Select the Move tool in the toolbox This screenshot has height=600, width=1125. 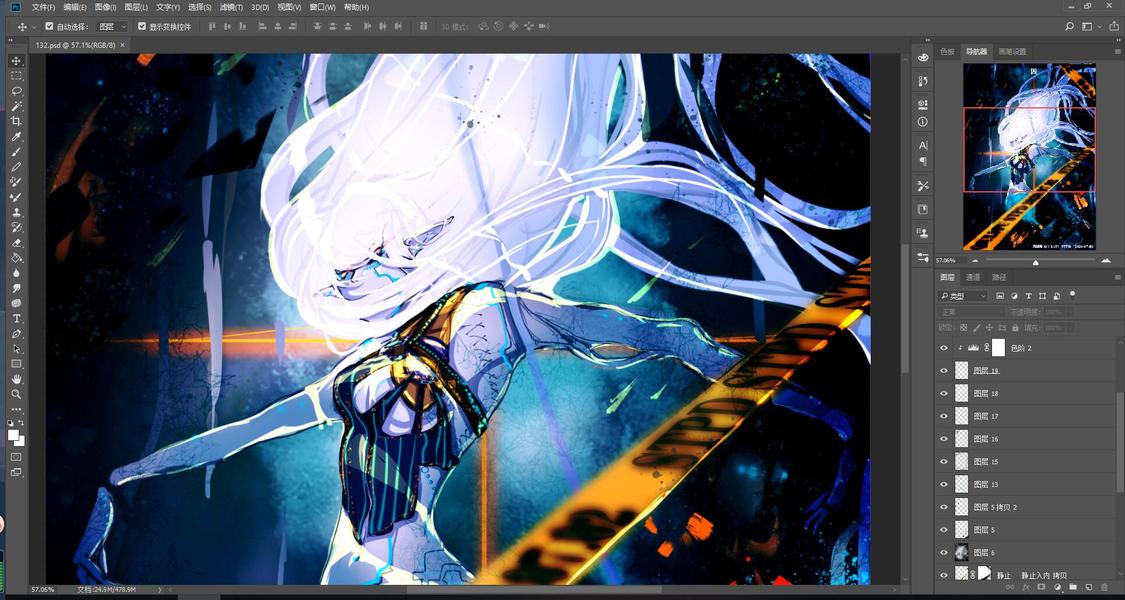pos(17,60)
